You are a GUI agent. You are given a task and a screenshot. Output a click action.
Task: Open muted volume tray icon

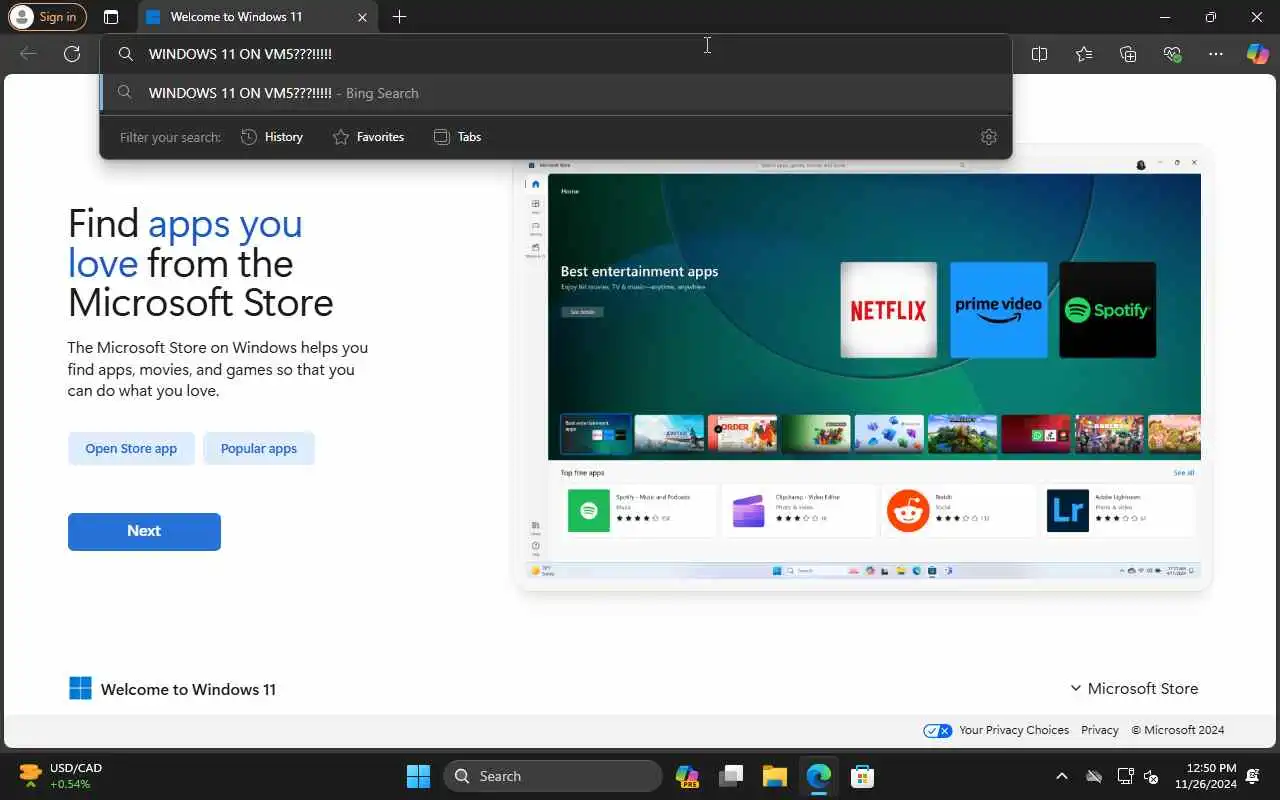(x=1151, y=776)
